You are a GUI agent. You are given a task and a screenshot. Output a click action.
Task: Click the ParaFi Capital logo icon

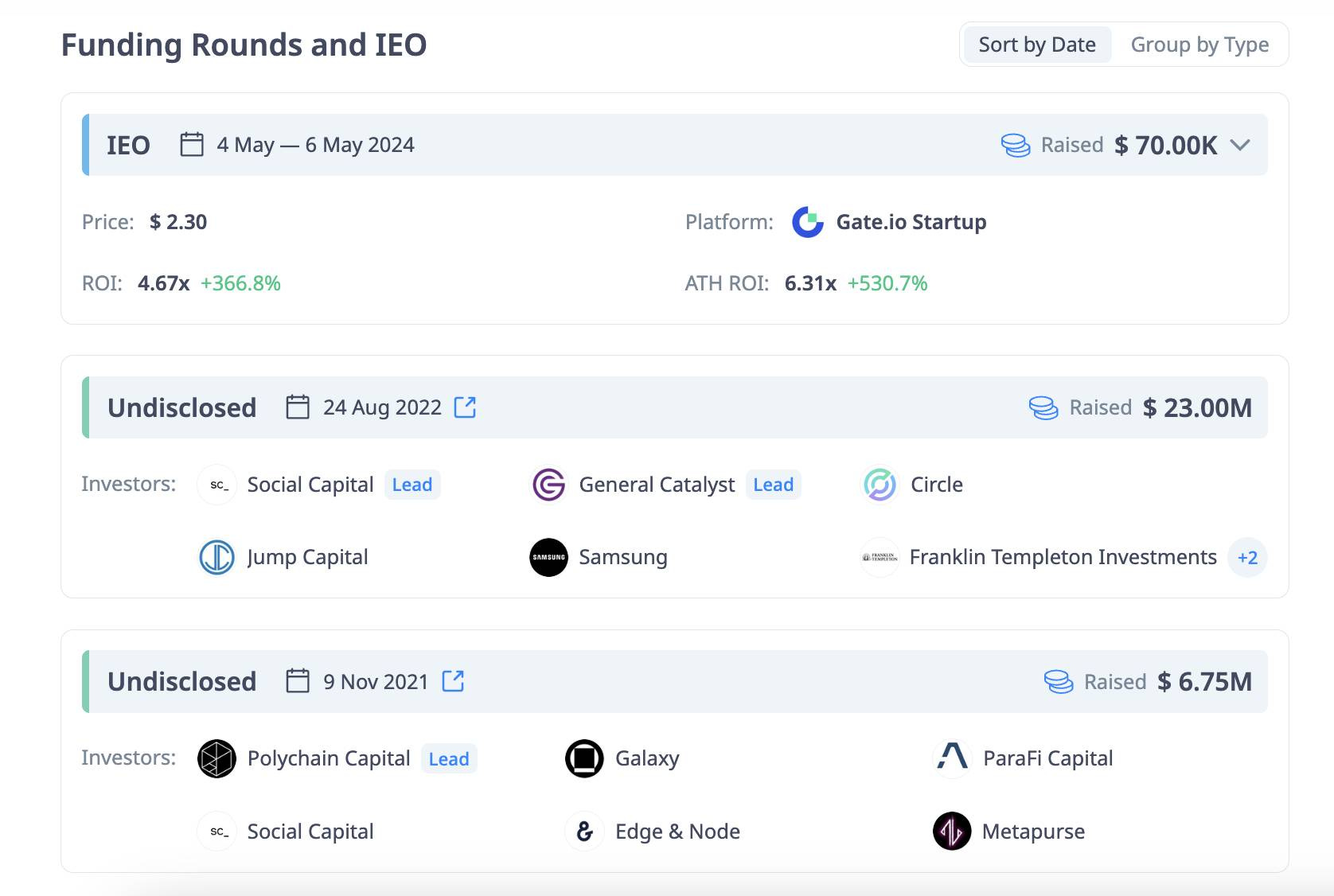(x=952, y=757)
